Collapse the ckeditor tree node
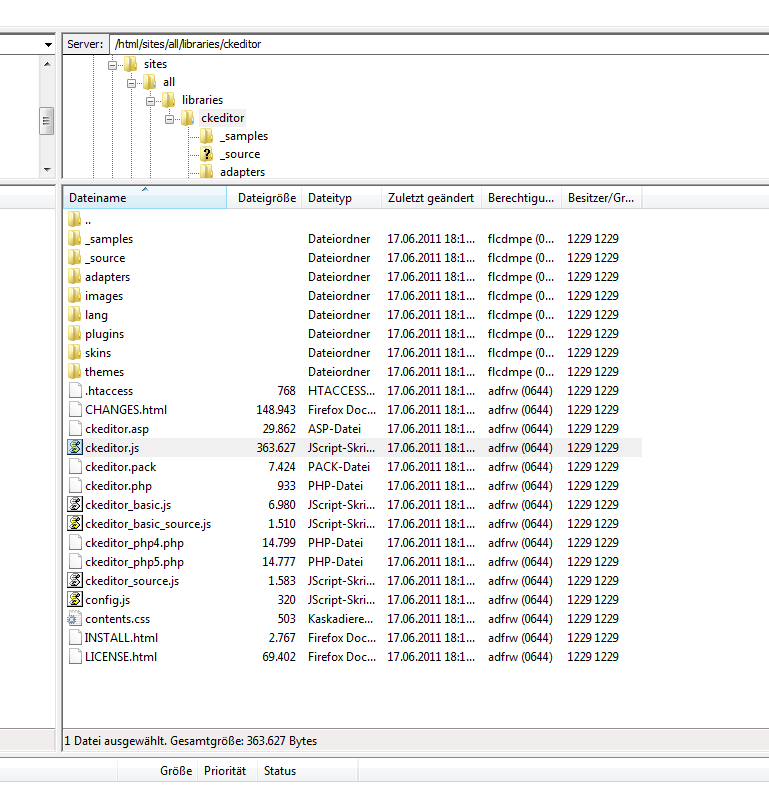769x806 pixels. pos(170,119)
